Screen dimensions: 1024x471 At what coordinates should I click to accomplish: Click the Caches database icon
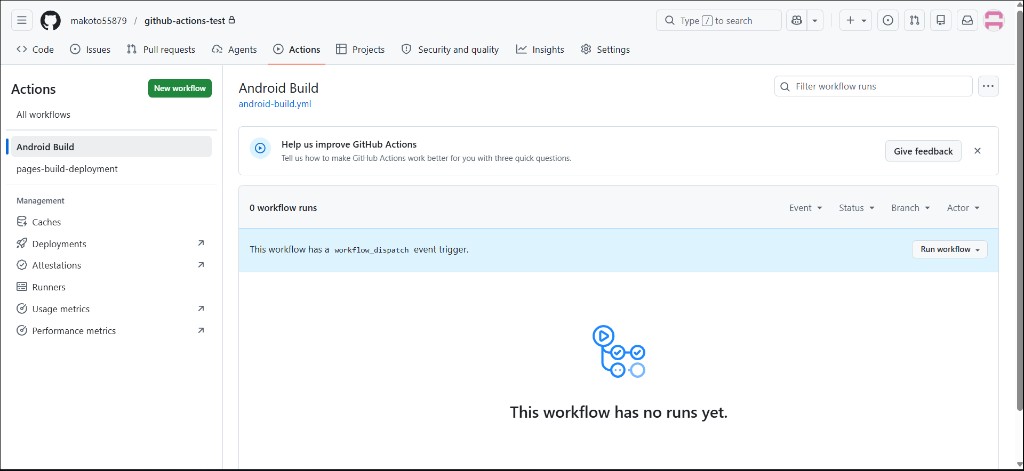coord(22,222)
